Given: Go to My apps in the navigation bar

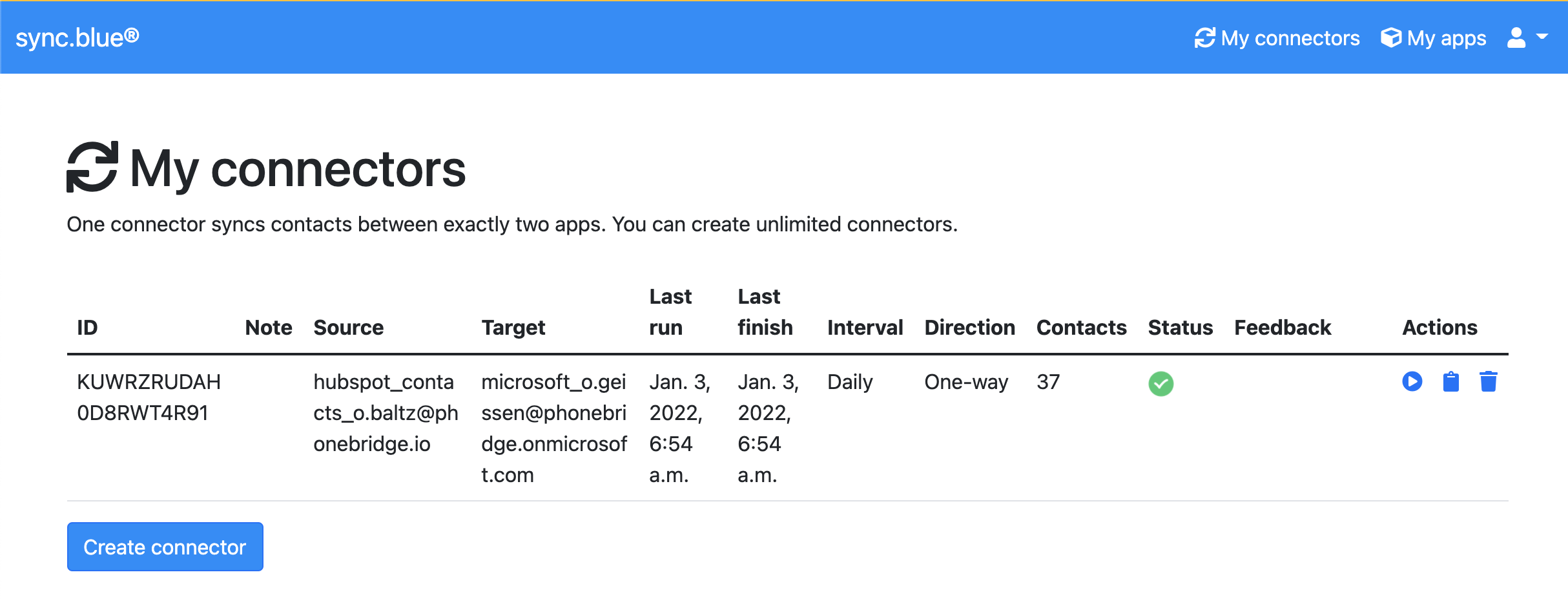Looking at the screenshot, I should 1433,38.
